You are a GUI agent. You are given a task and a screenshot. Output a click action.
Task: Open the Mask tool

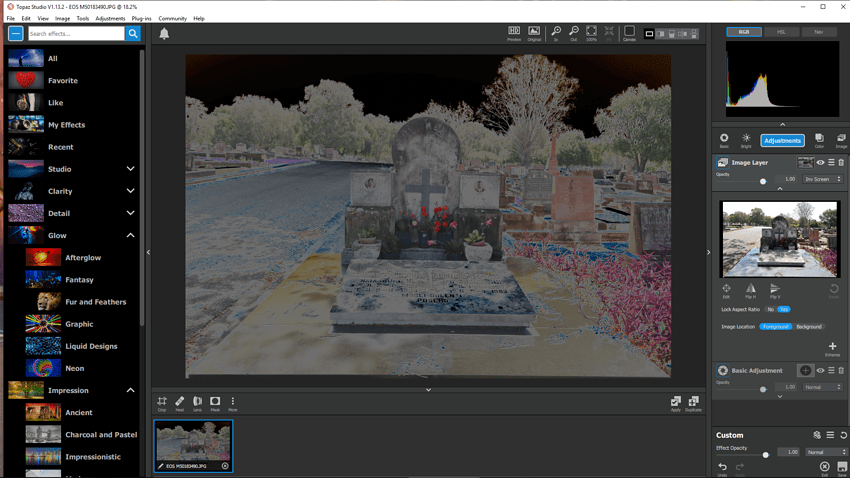pos(215,402)
